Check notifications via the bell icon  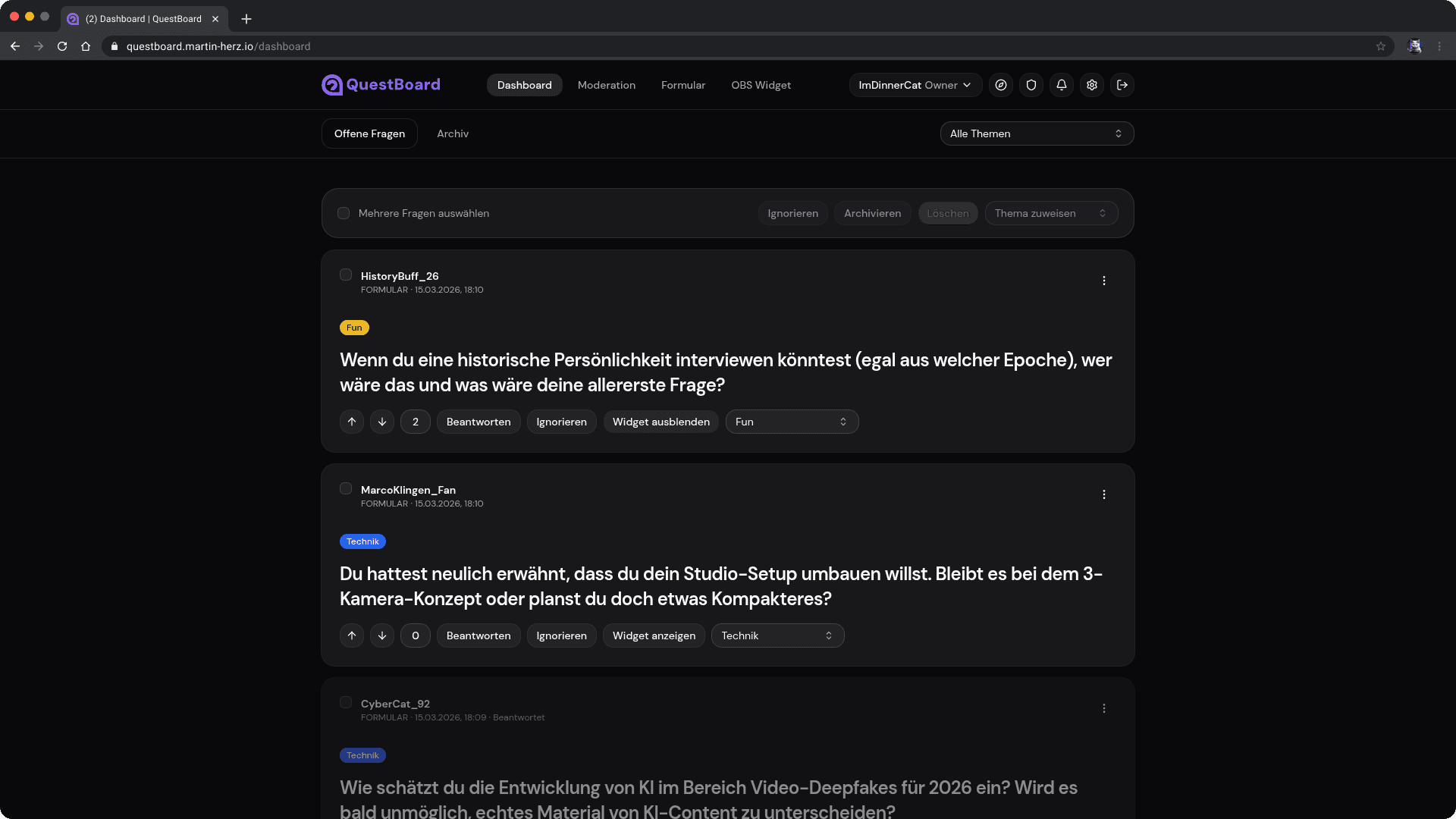tap(1062, 85)
